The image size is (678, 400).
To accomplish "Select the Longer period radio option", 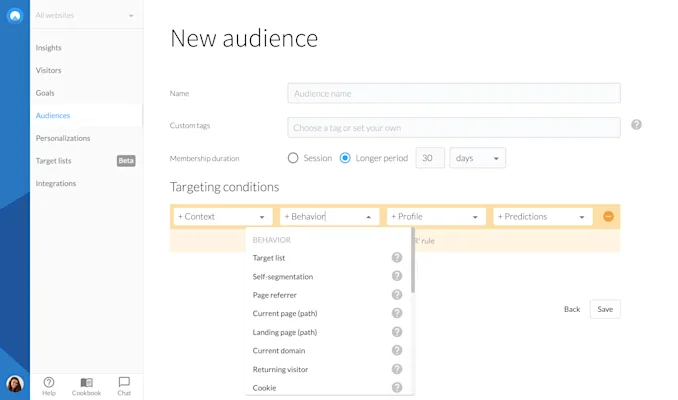I will point(345,158).
